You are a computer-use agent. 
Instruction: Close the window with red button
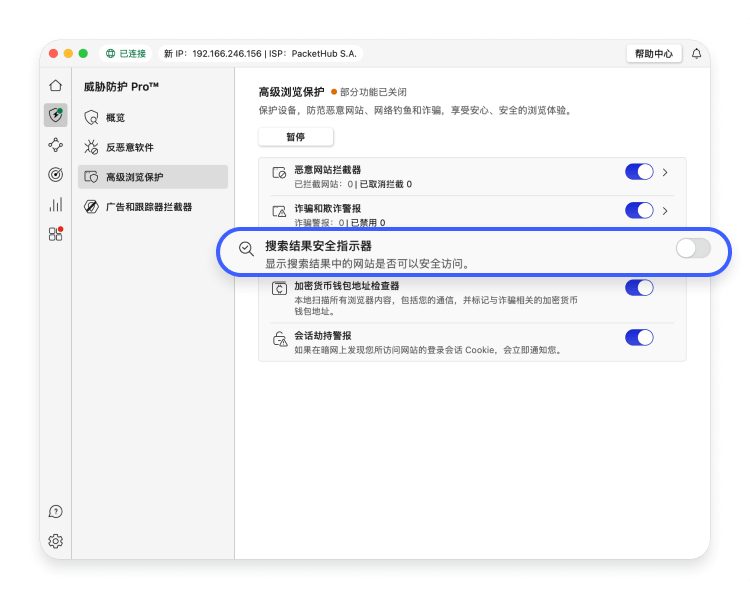(x=54, y=54)
